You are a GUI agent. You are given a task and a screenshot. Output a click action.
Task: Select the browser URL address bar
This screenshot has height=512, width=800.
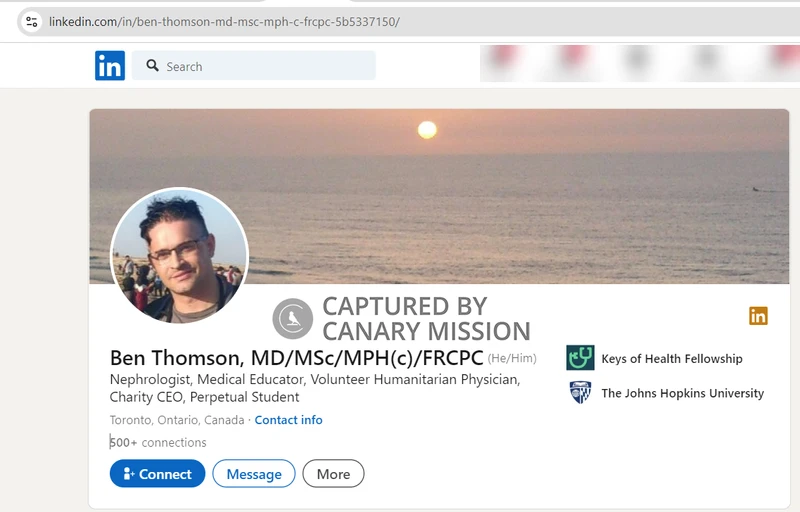coord(409,22)
